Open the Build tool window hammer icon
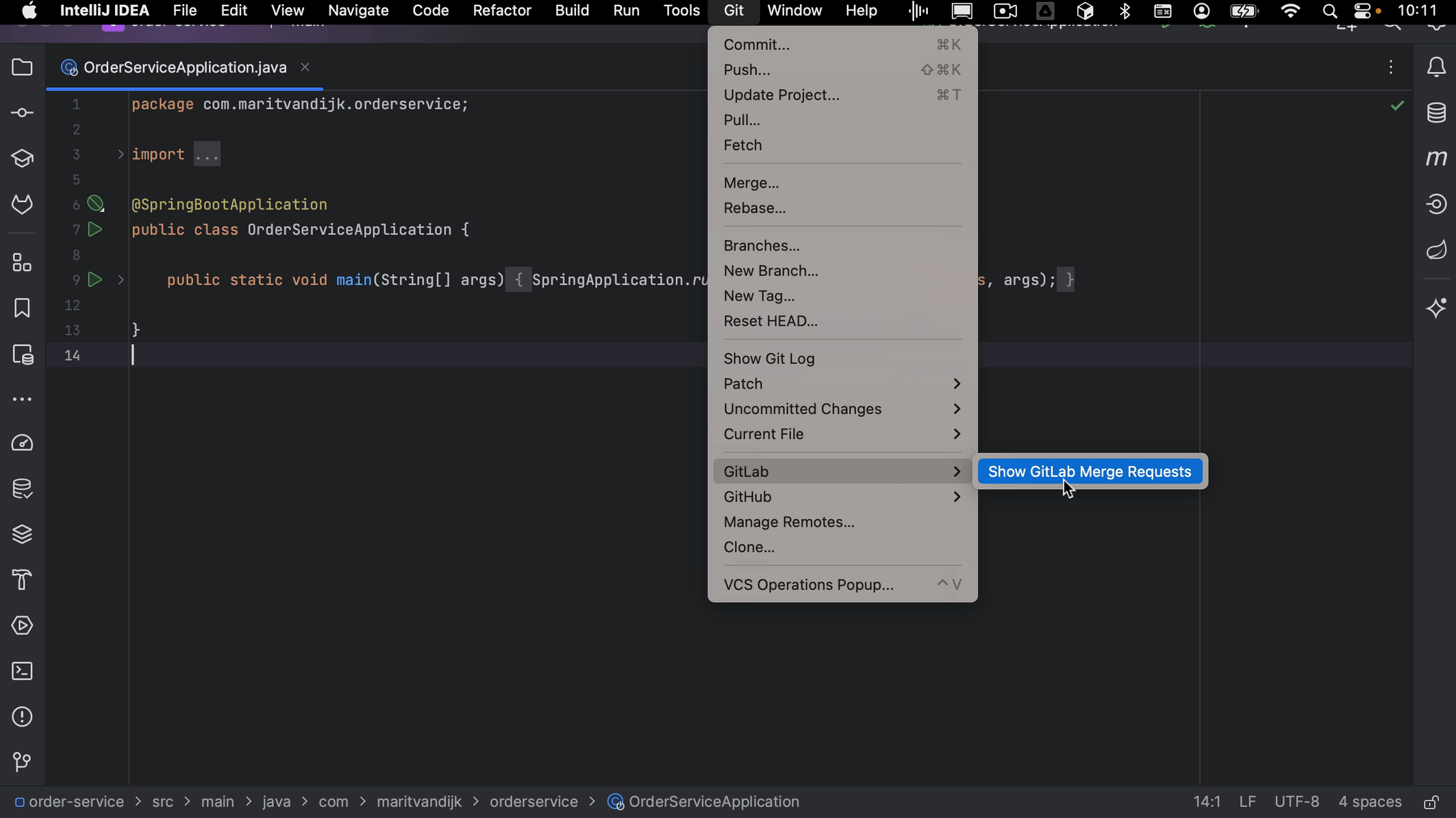This screenshot has width=1456, height=818. tap(22, 580)
